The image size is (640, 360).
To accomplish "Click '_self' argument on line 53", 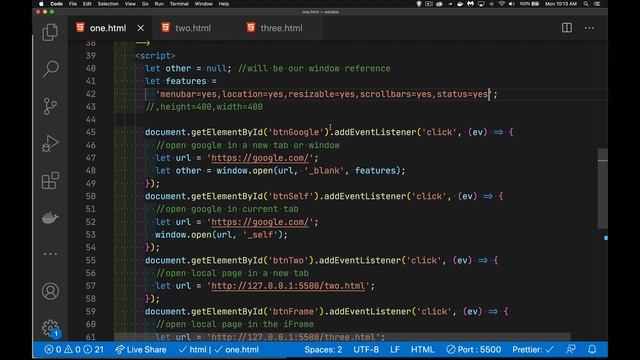I will coord(260,235).
